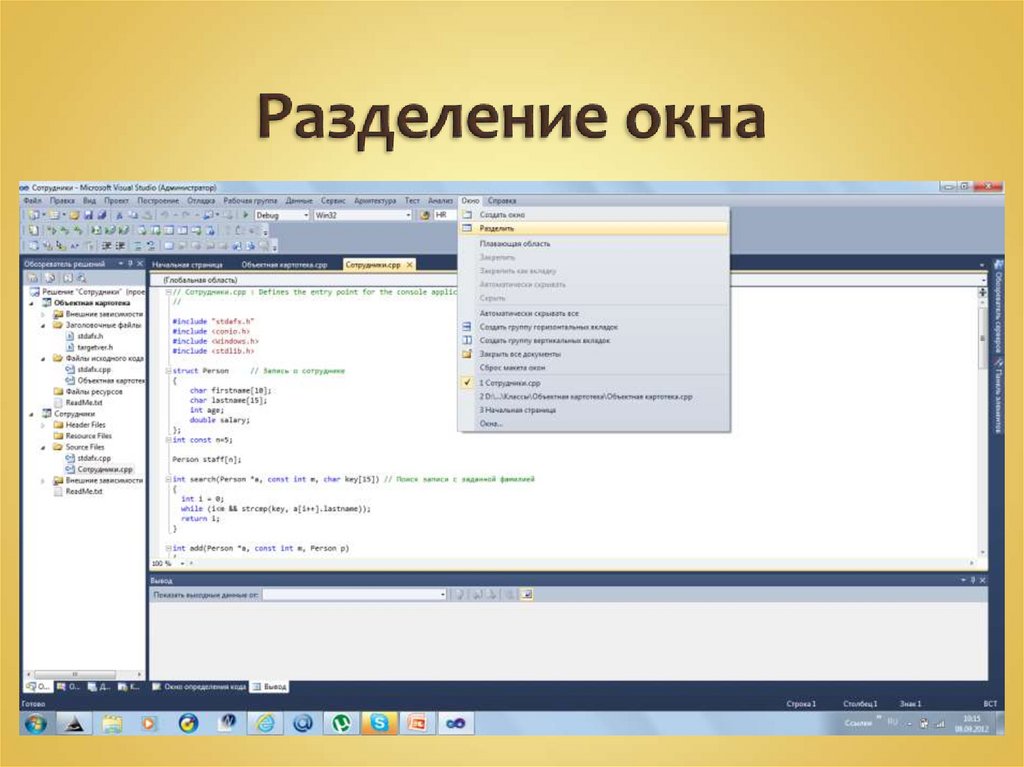Viewport: 1024px width, 767px height.
Task: Collapse 'Заголовочные файлы' folder in tree
Action: click(44, 325)
